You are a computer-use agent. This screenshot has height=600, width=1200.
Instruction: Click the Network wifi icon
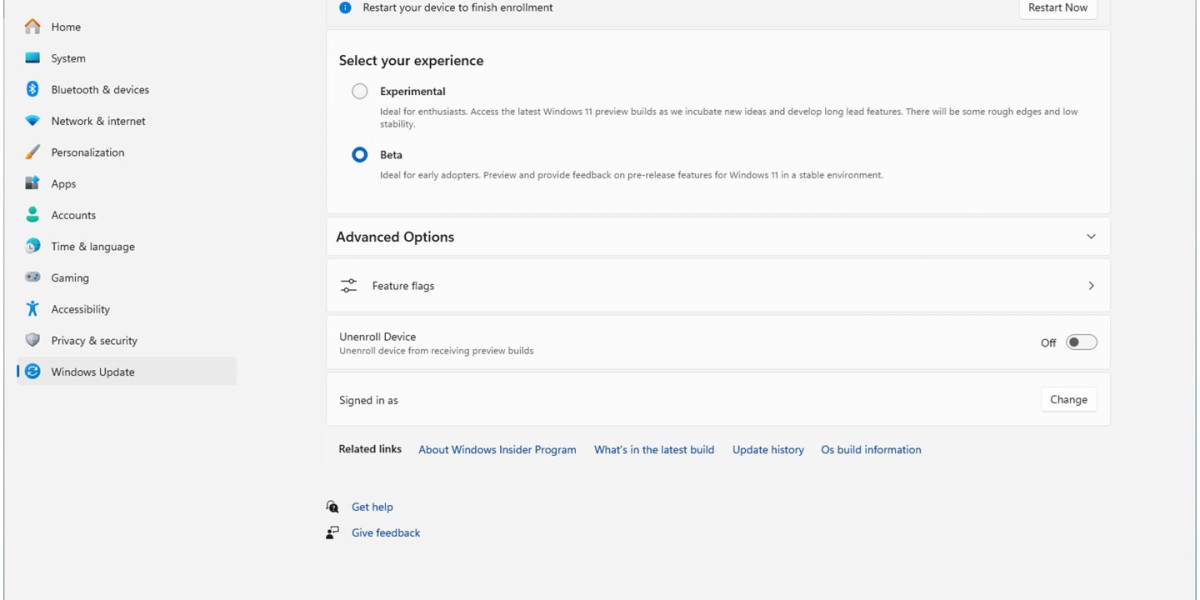tap(33, 121)
